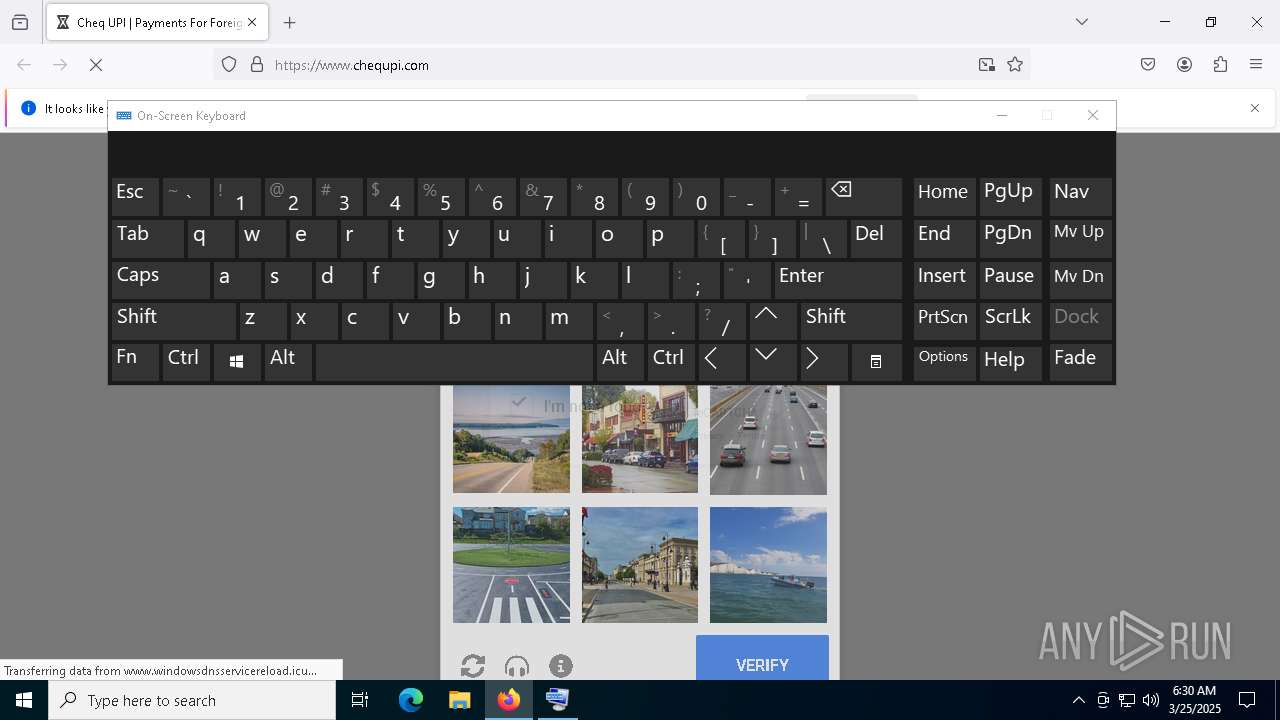Show site security shield information

tap(229, 65)
